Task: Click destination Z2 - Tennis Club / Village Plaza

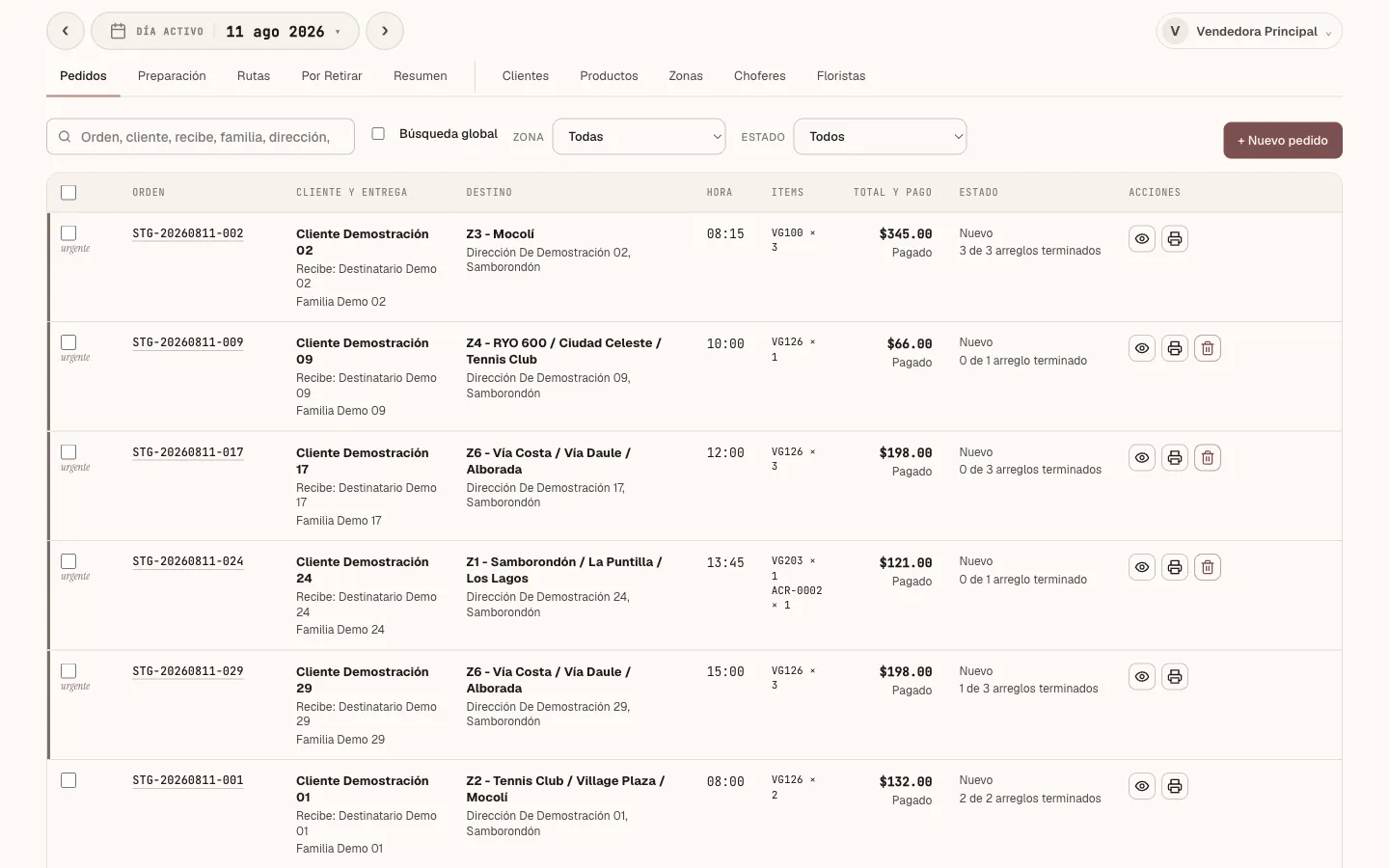Action: coord(565,789)
